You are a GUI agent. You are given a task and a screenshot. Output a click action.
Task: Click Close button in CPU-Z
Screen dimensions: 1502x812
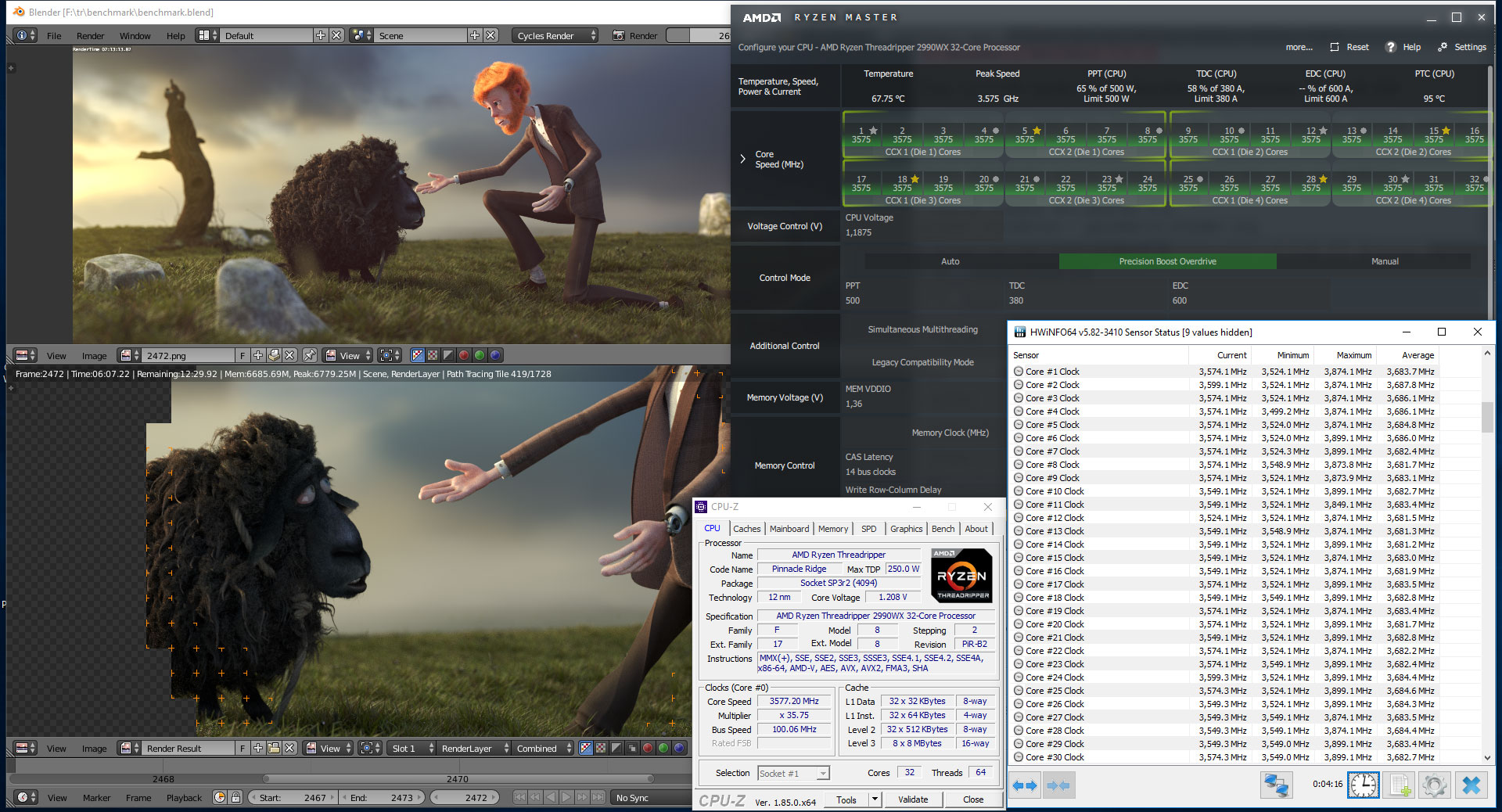(973, 799)
